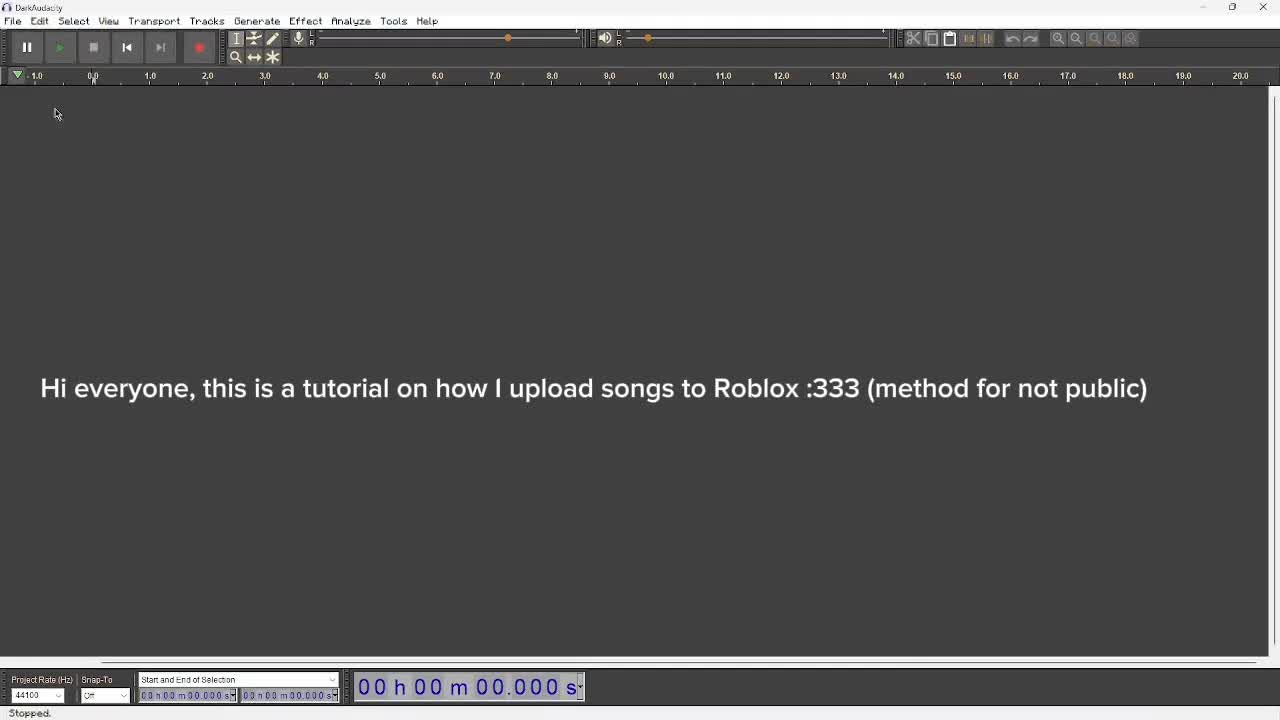Click the recording level slider knob
The height and width of the screenshot is (720, 1280).
tap(508, 38)
